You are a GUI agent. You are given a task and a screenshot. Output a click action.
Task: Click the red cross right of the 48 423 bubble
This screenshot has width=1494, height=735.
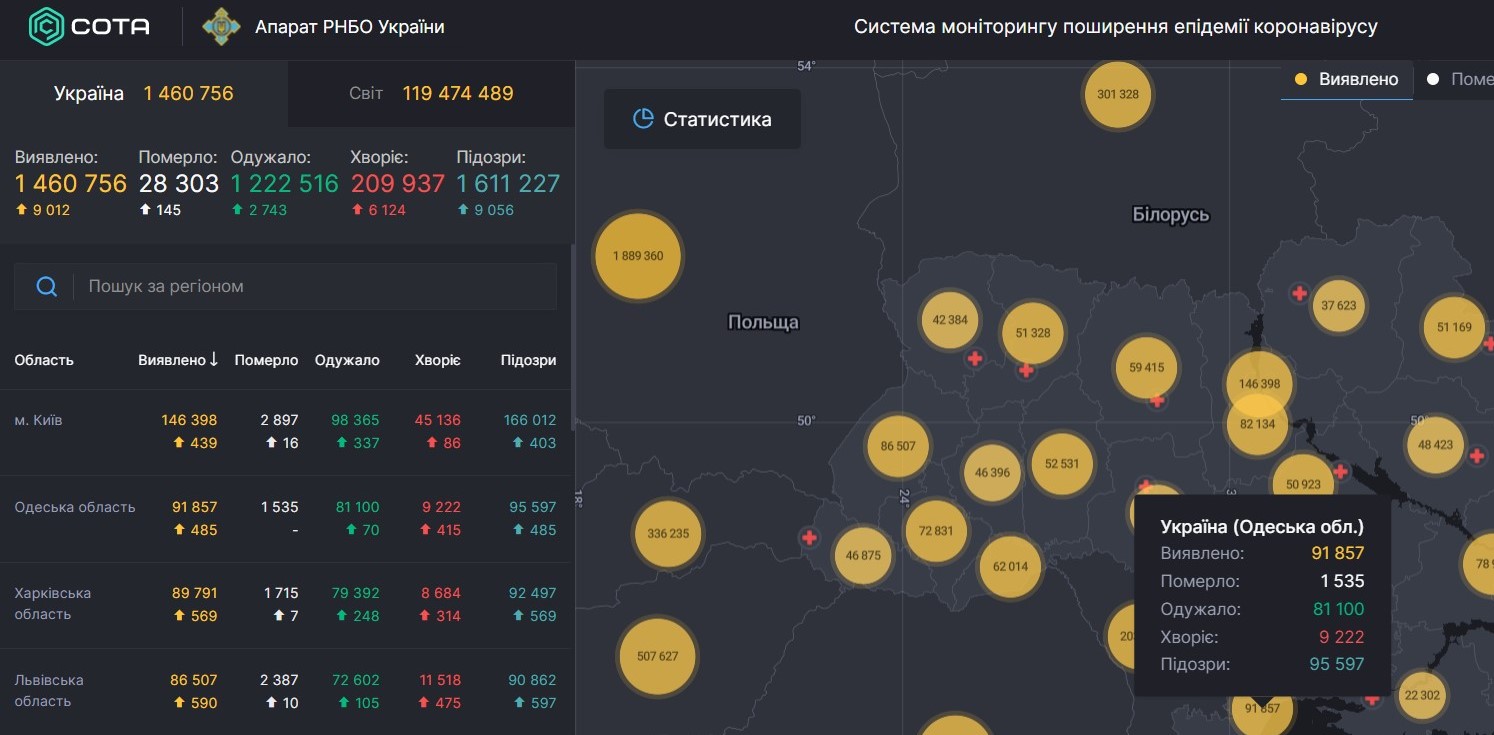point(1476,456)
